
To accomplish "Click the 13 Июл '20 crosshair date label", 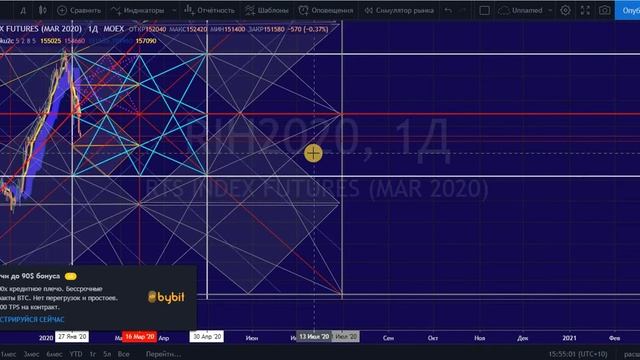I will (314, 337).
